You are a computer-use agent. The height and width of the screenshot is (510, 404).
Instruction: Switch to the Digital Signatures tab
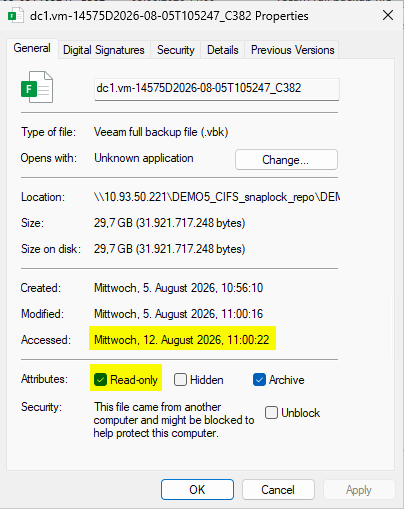(104, 50)
